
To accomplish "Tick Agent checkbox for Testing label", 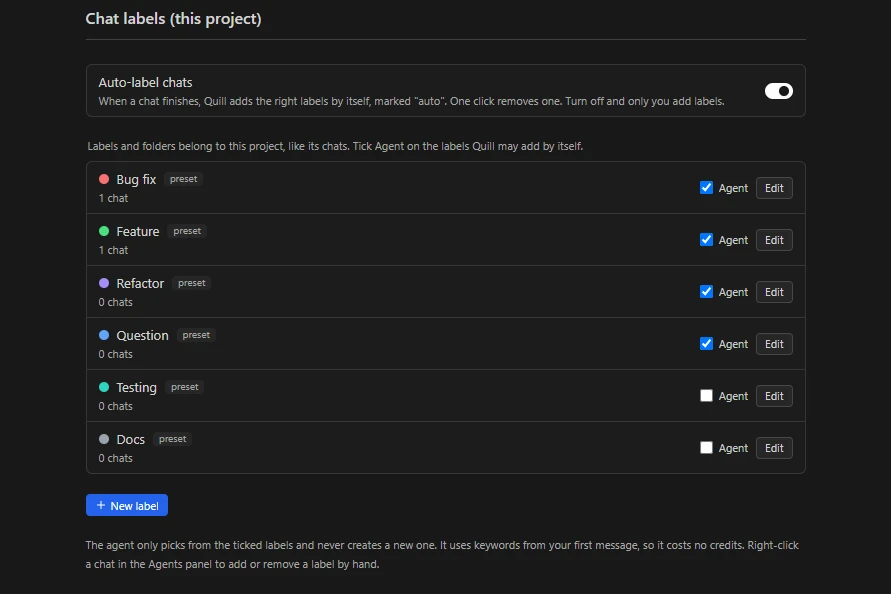I will (706, 396).
